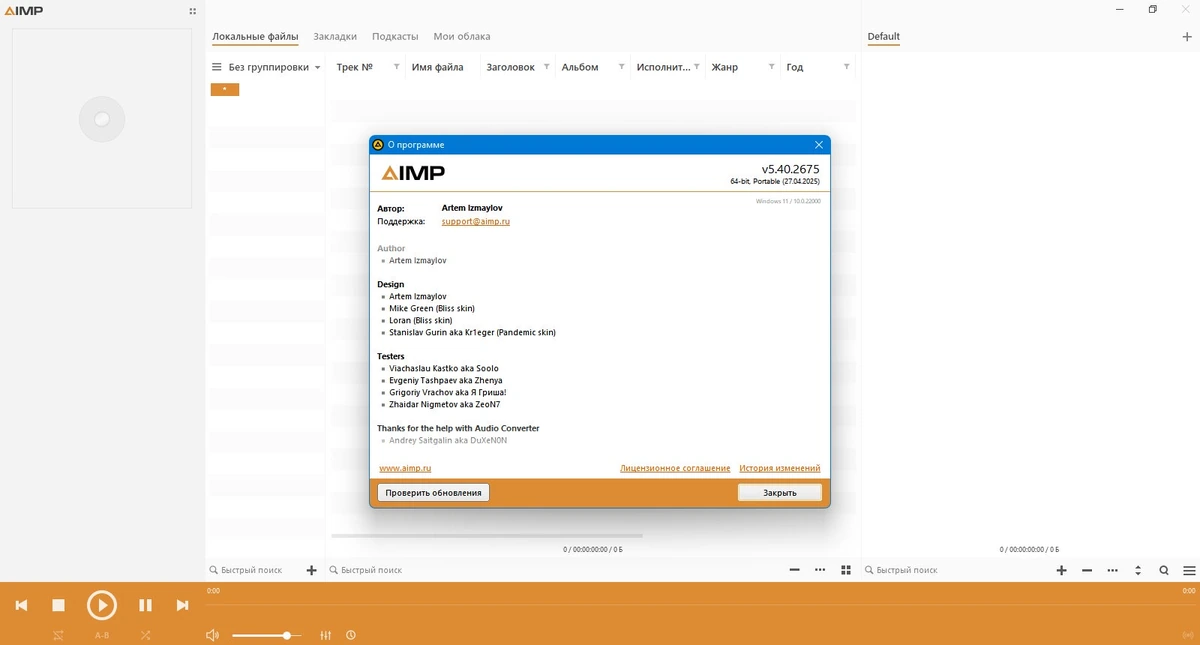Close the О программе dialog with X
This screenshot has width=1200, height=645.
(819, 145)
